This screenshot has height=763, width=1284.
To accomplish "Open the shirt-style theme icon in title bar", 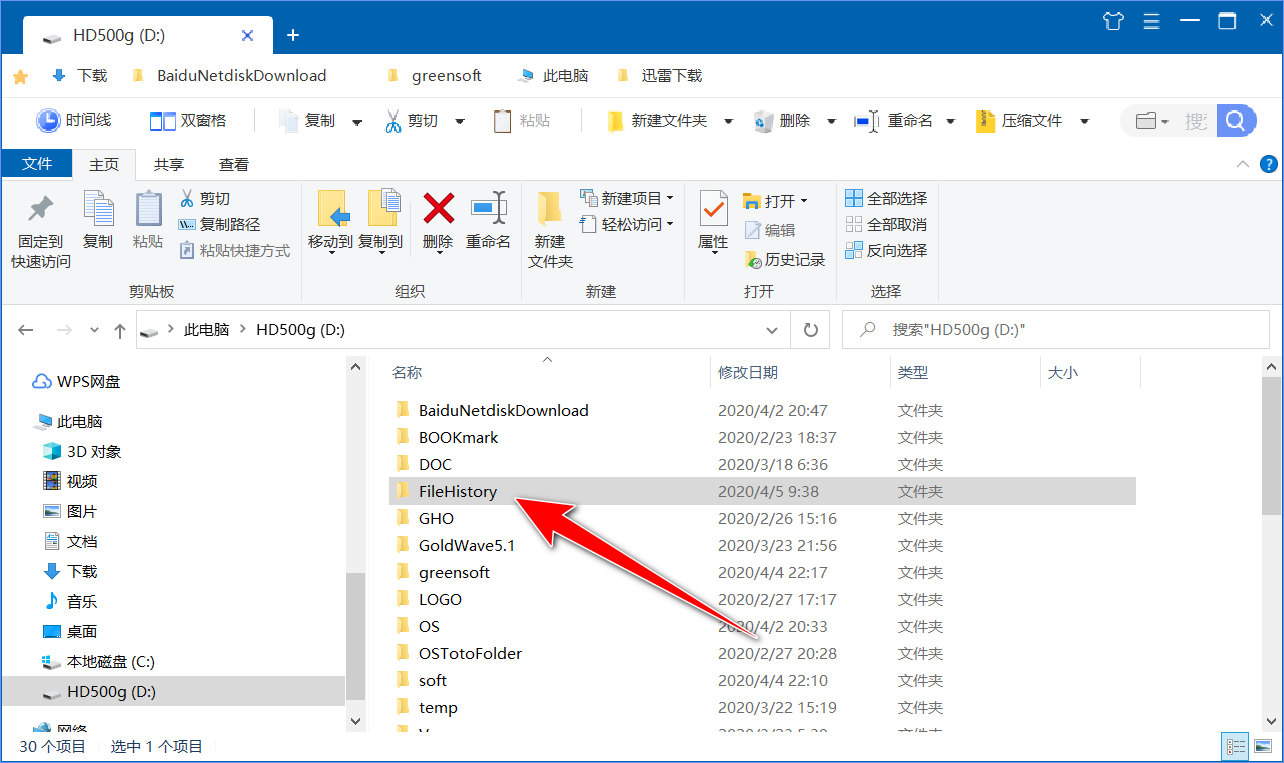I will [x=1112, y=20].
